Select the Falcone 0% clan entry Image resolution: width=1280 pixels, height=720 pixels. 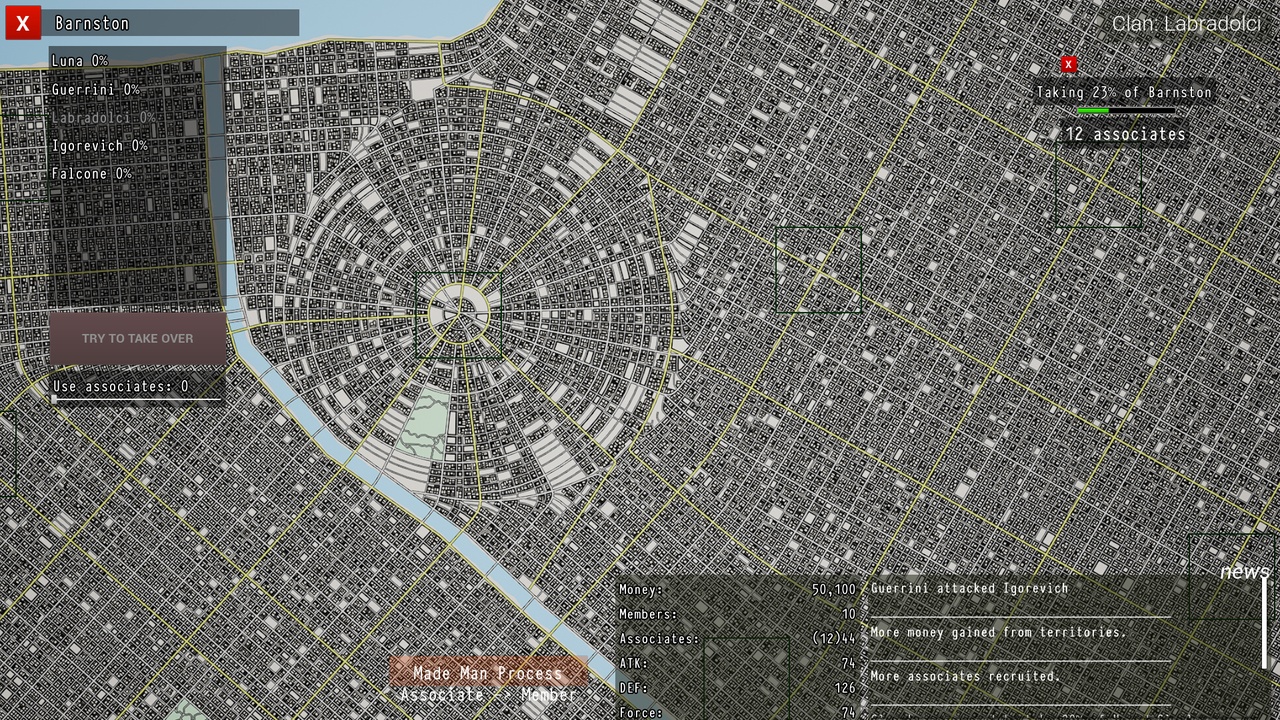pyautogui.click(x=92, y=174)
